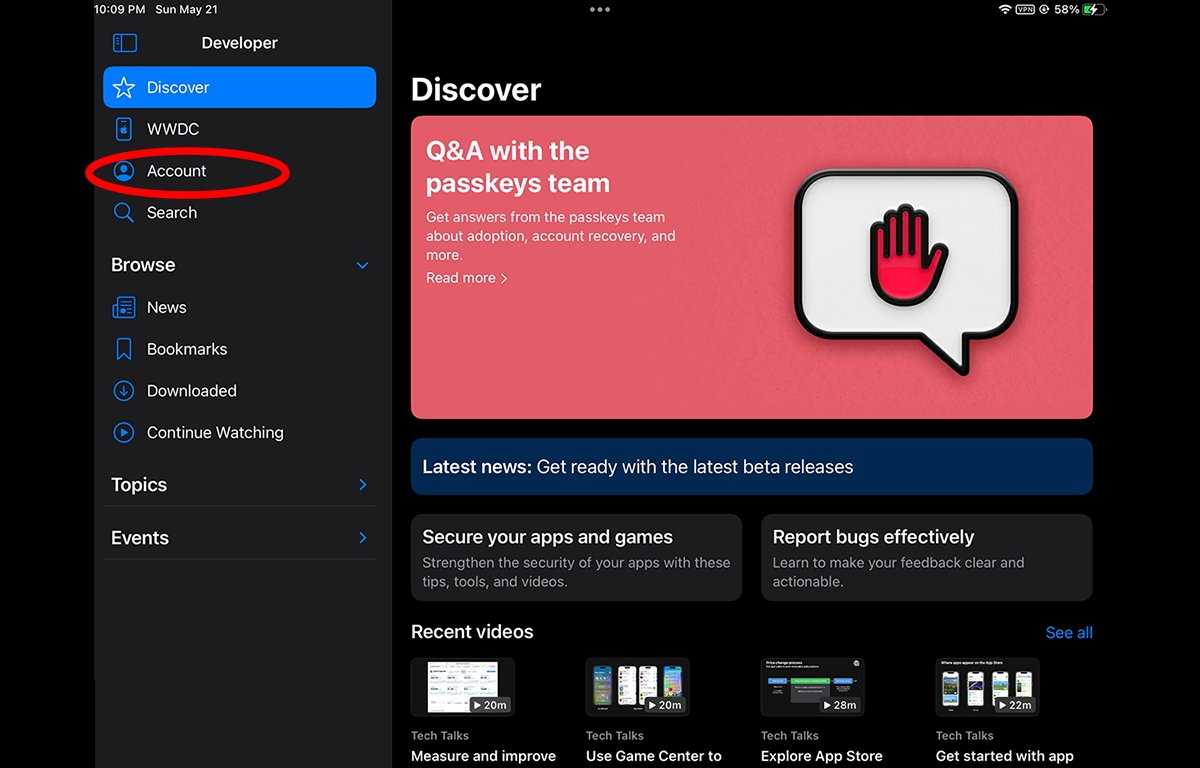This screenshot has height=768, width=1200.
Task: Open Continue Watching via the play icon
Action: click(124, 432)
